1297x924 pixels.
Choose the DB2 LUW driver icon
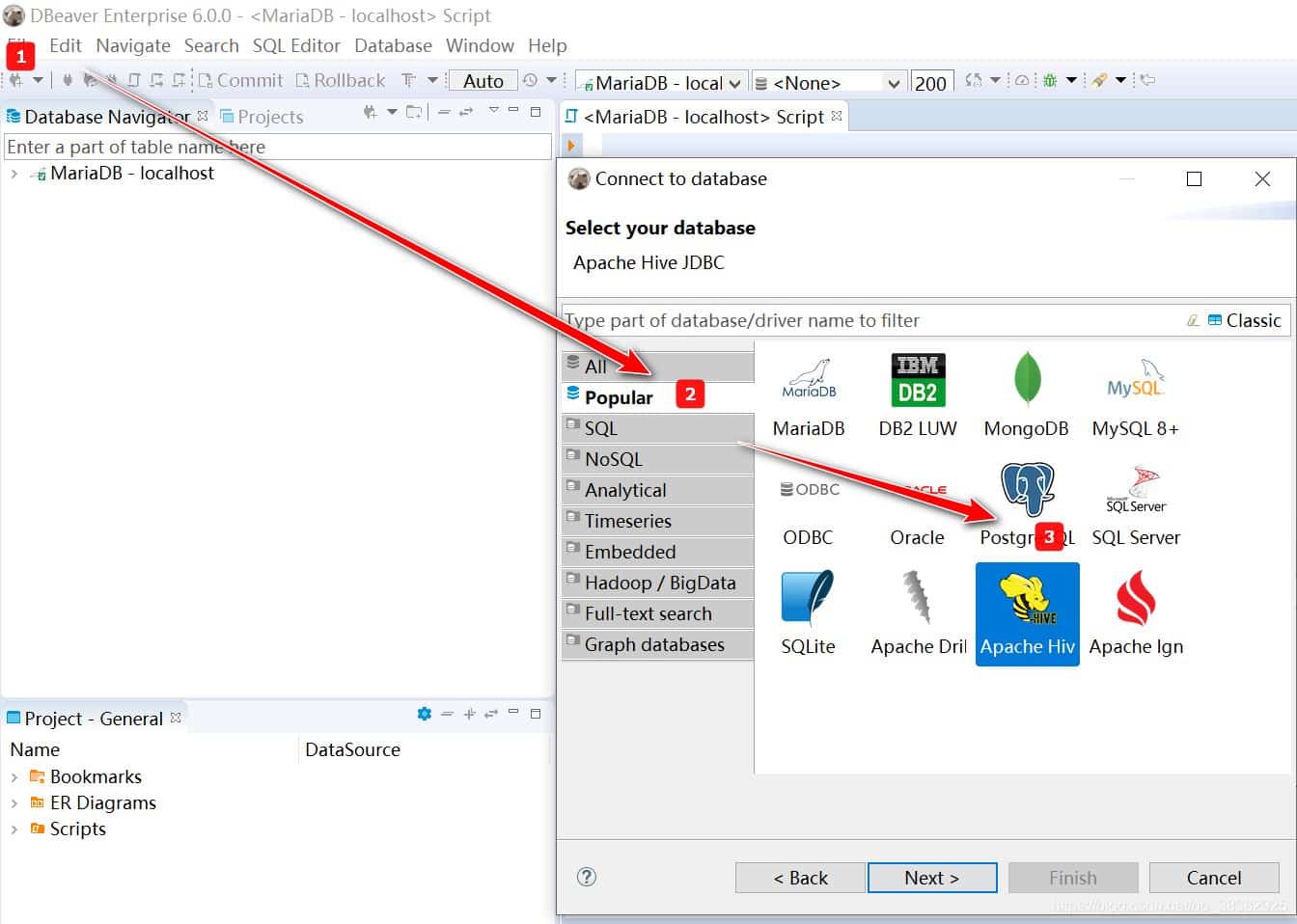917,381
